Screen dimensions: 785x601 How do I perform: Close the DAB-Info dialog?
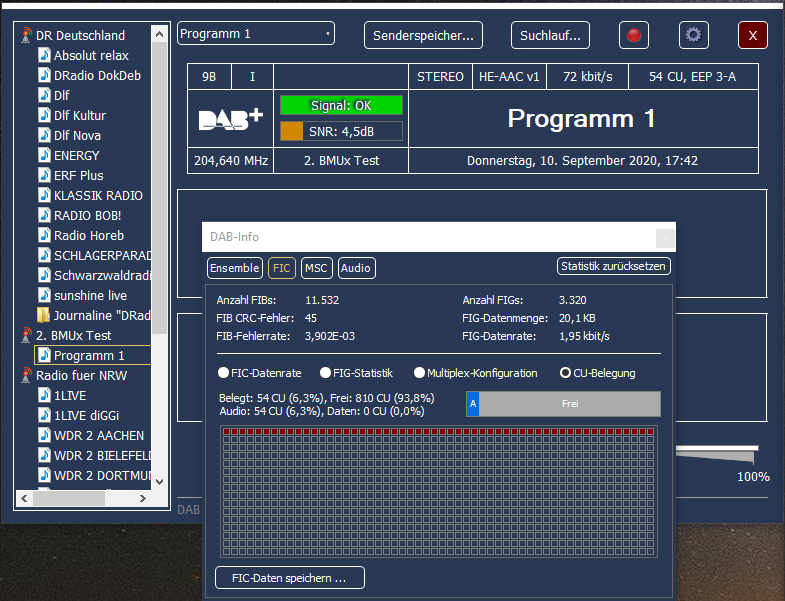coord(665,238)
